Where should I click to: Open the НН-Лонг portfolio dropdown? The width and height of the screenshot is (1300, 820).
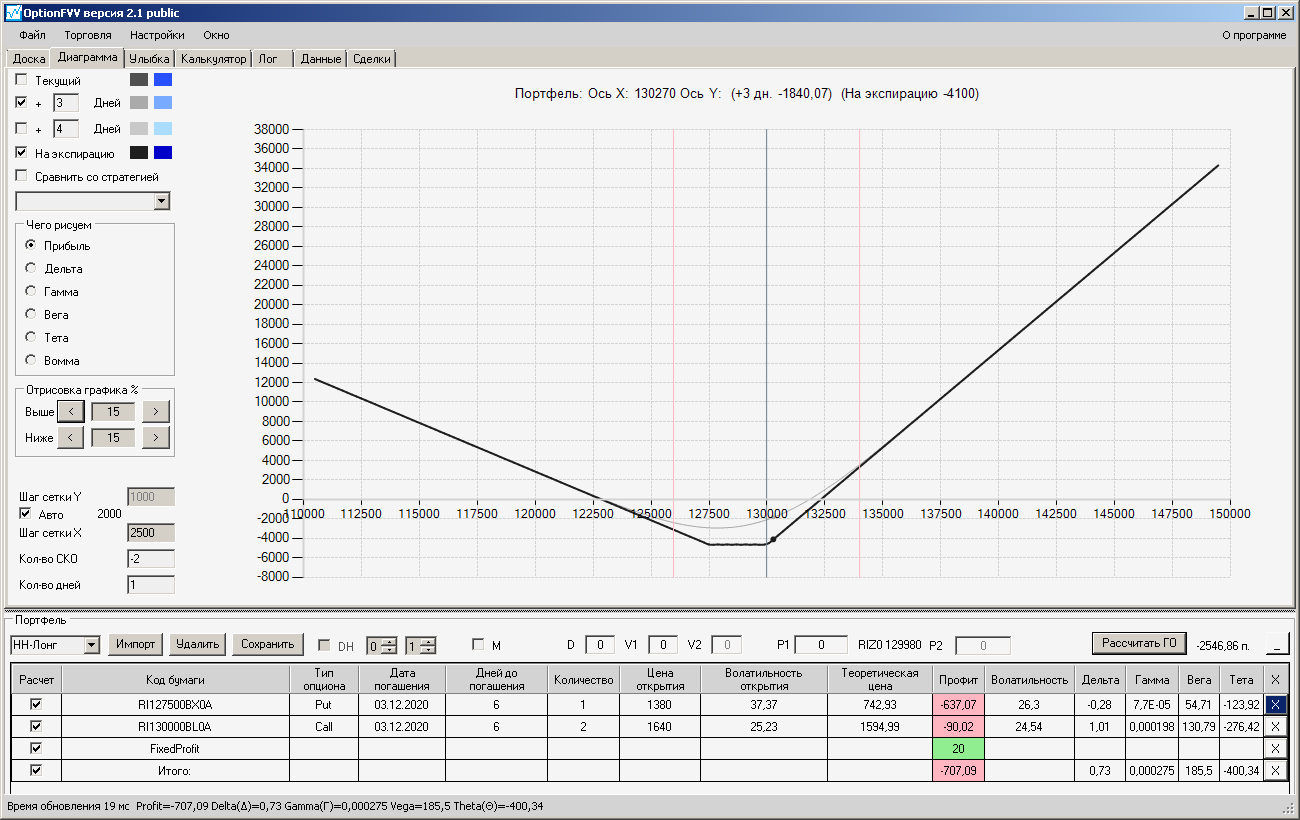point(92,645)
